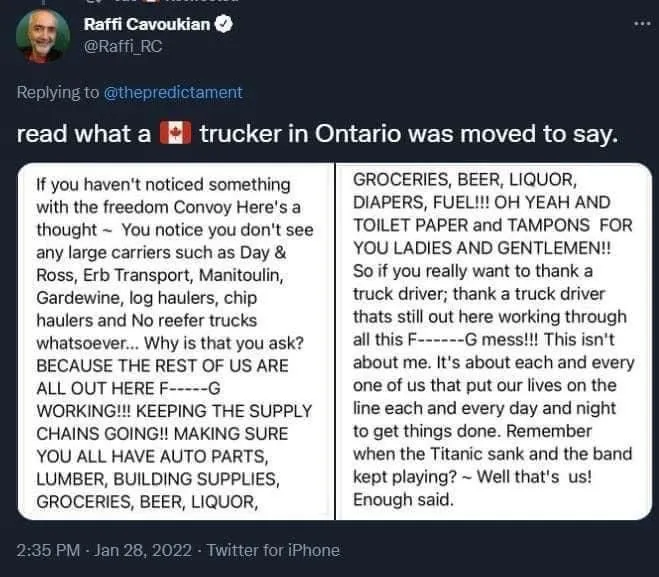659x577 pixels.
Task: Click the 2:35 PM timestamp
Action: (50, 550)
